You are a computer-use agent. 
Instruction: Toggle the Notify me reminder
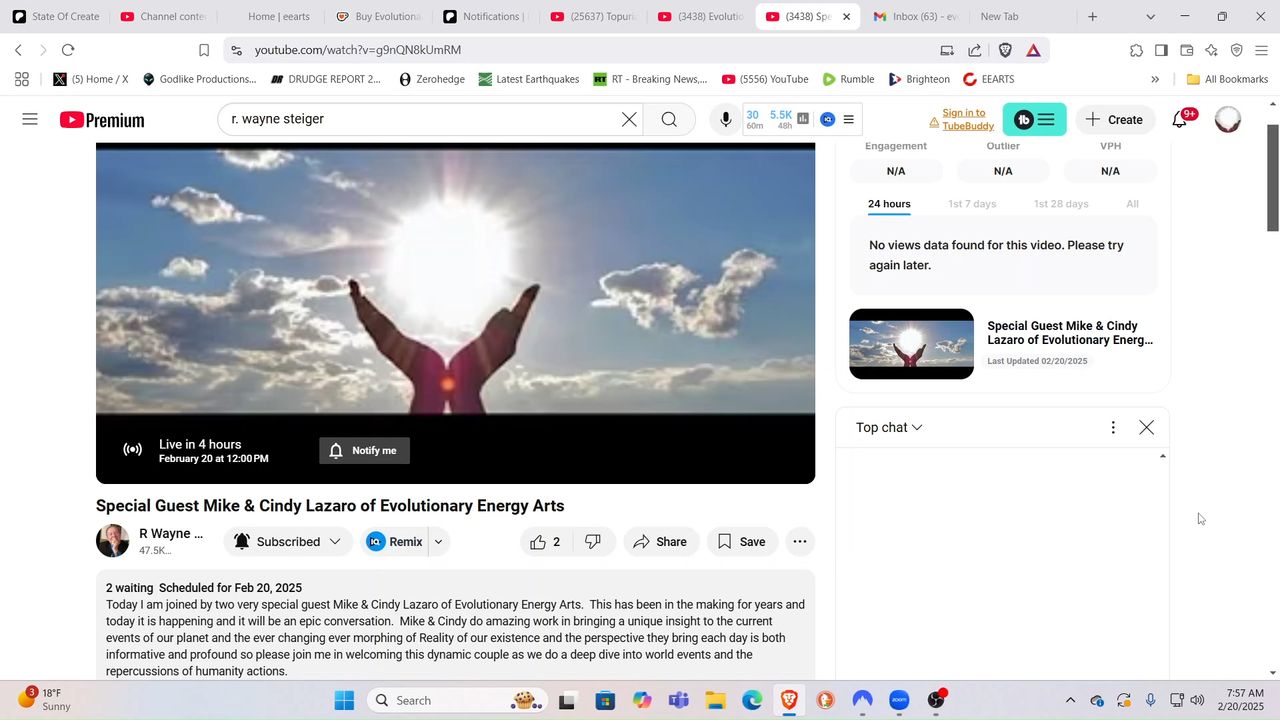pos(364,450)
